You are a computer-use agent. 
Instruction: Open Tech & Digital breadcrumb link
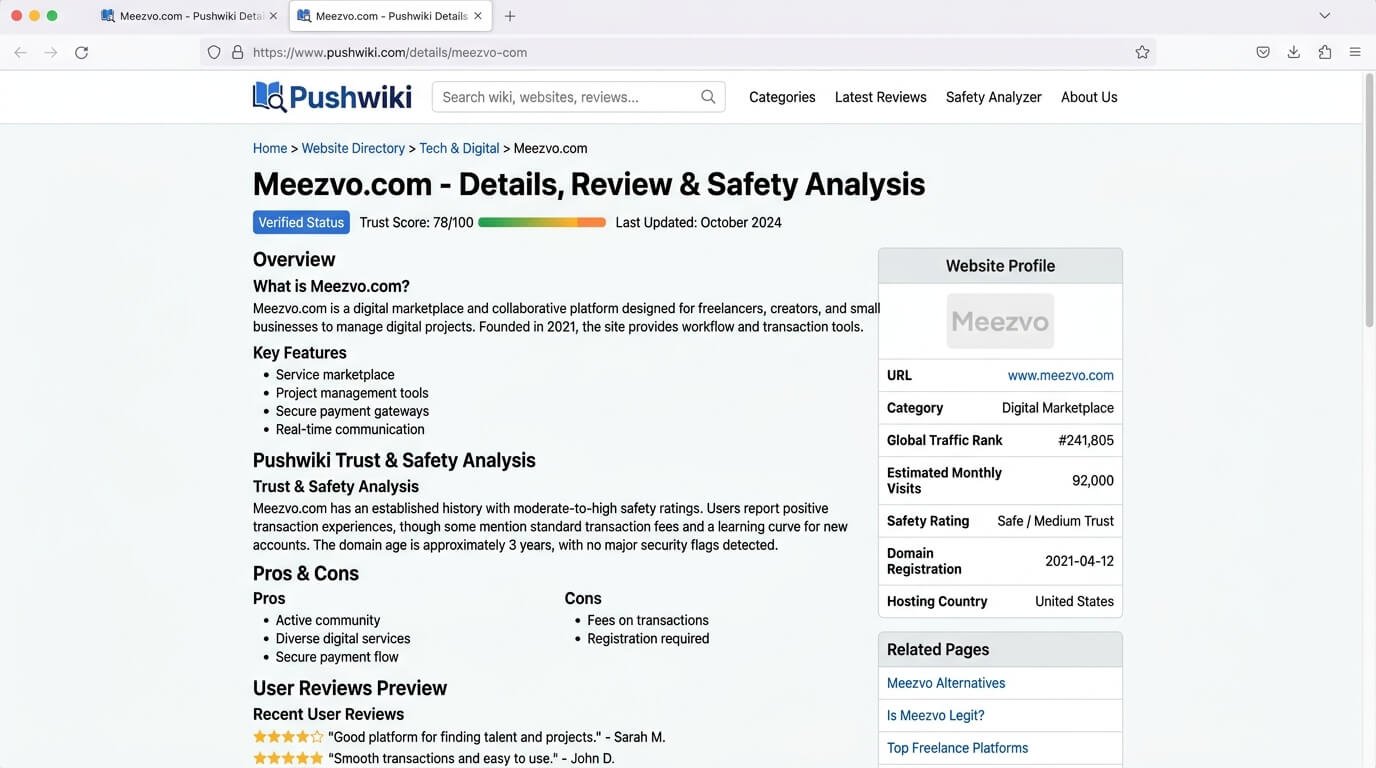pos(459,148)
